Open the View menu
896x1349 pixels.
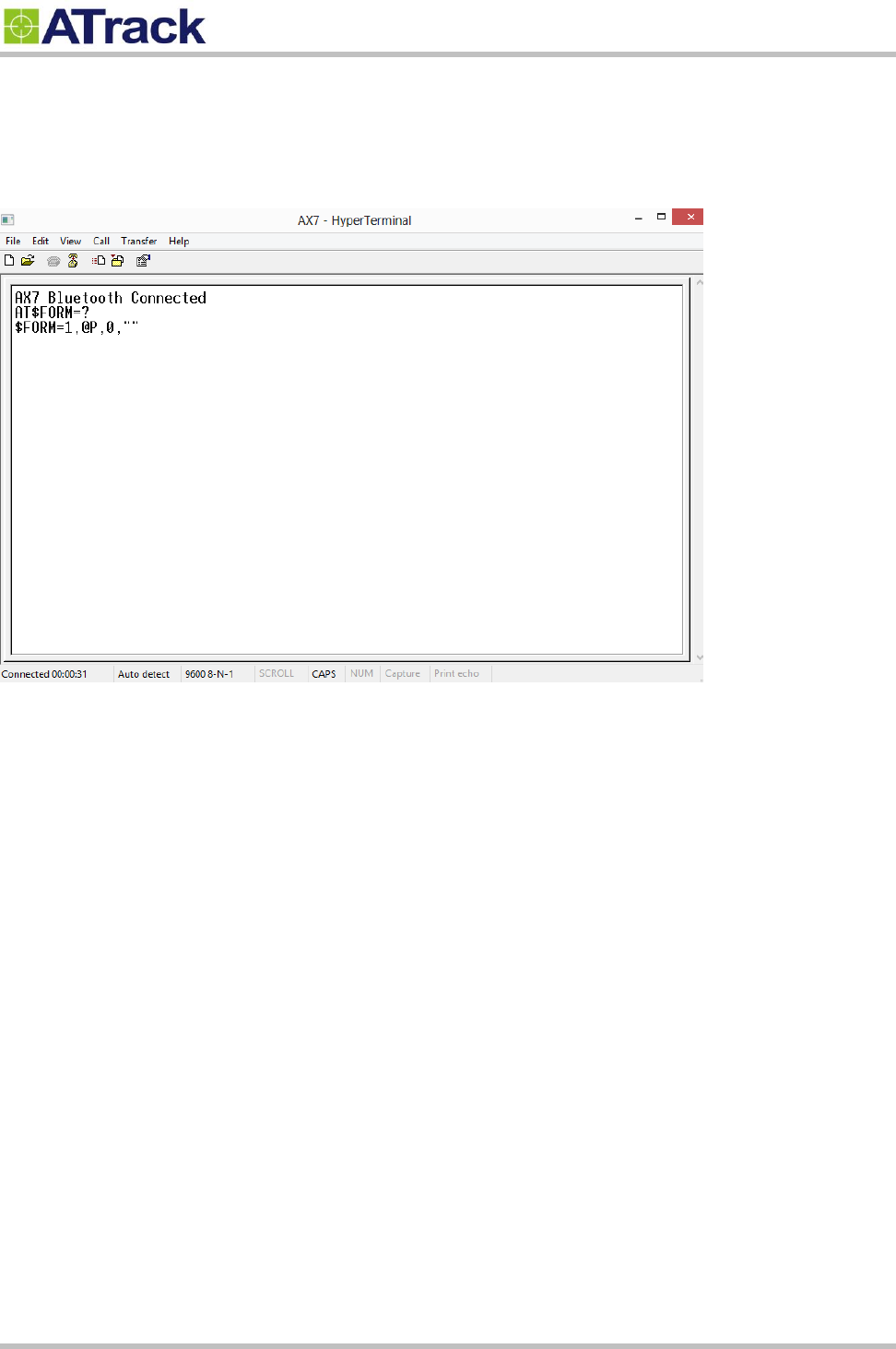71,242
